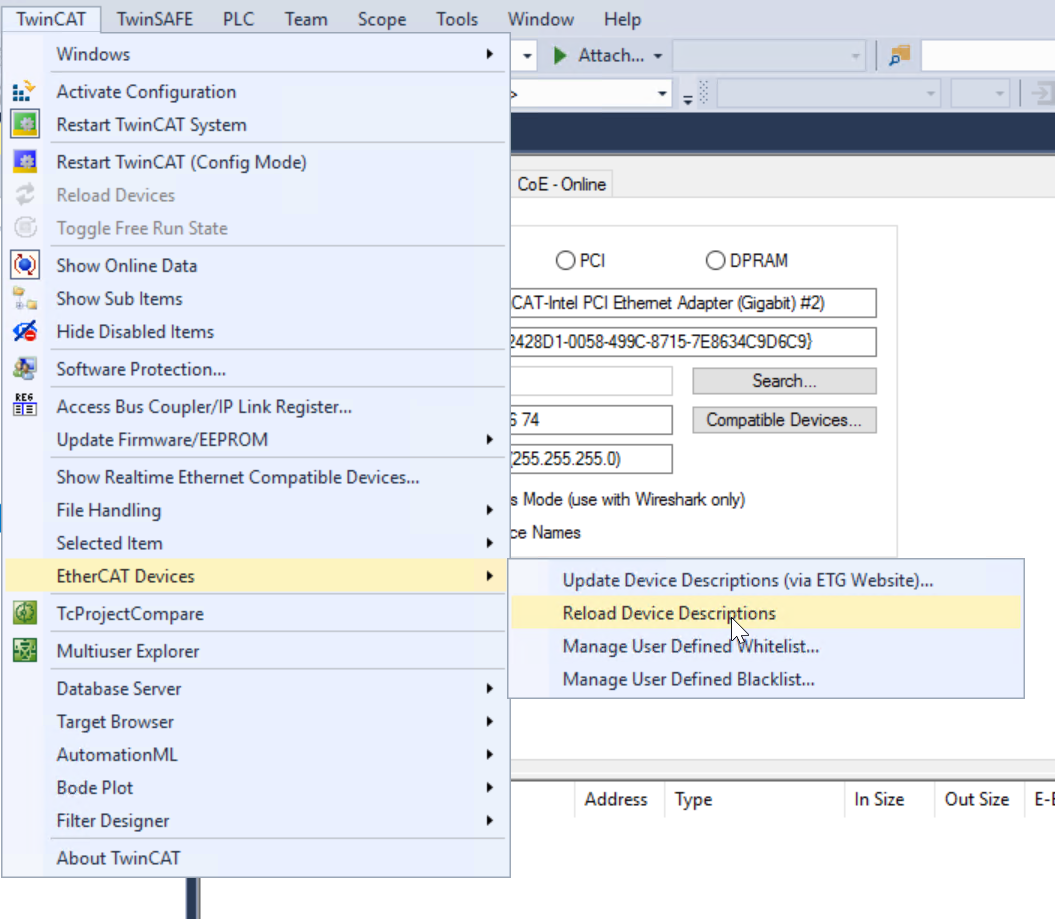Click the Reload Devices icon
This screenshot has width=1055, height=919.
coord(25,194)
